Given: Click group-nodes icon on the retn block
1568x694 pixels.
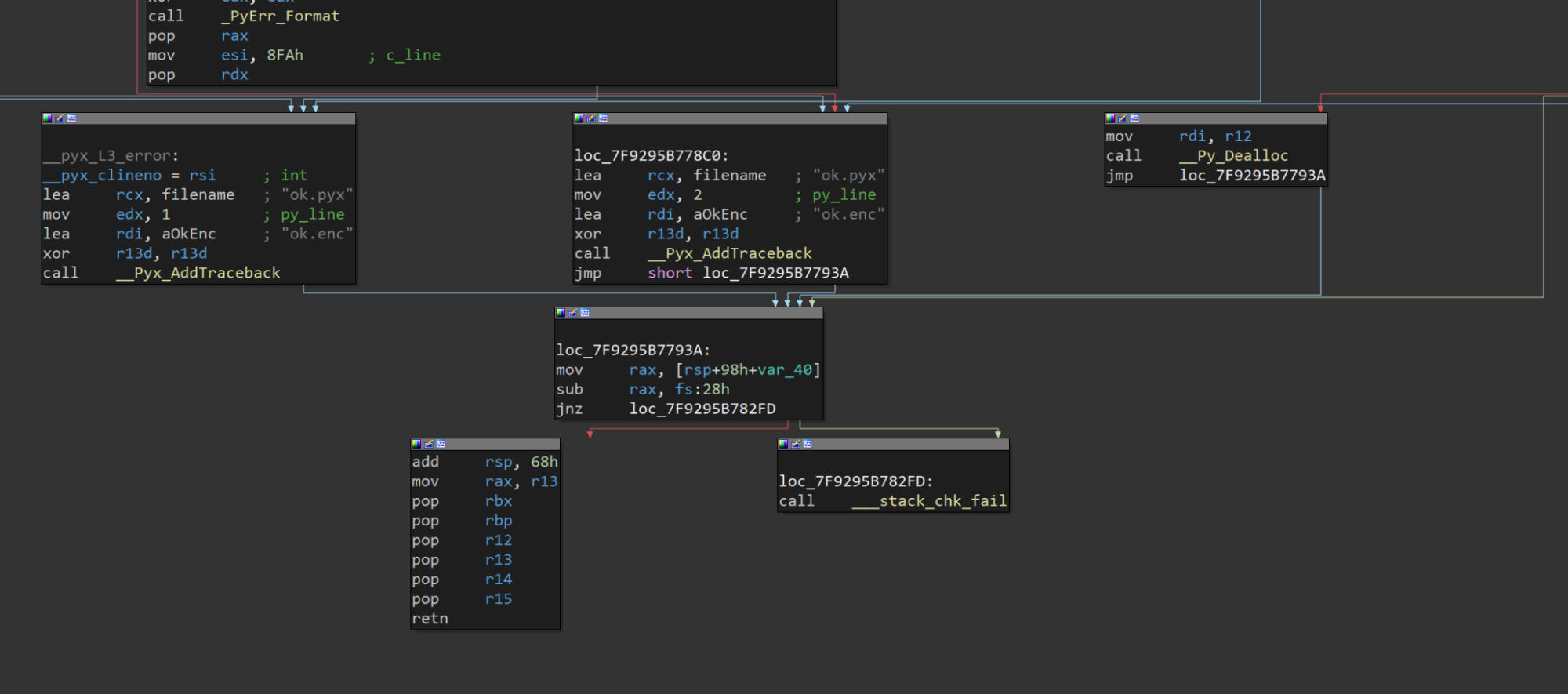Looking at the screenshot, I should coord(441,444).
